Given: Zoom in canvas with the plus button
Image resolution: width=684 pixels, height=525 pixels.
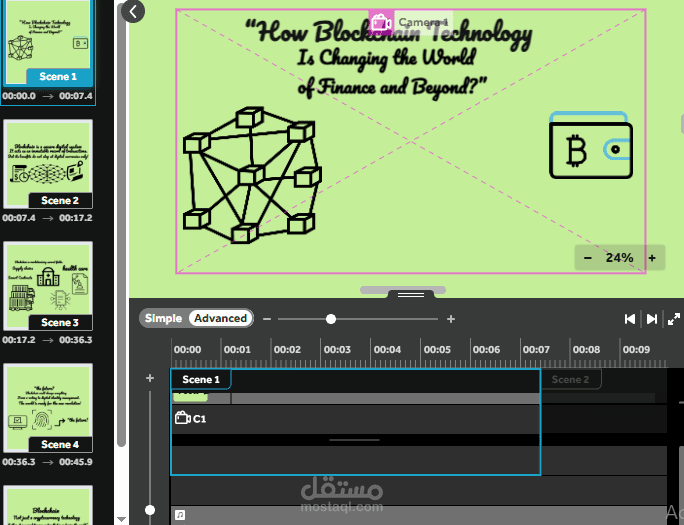Looking at the screenshot, I should tap(652, 258).
